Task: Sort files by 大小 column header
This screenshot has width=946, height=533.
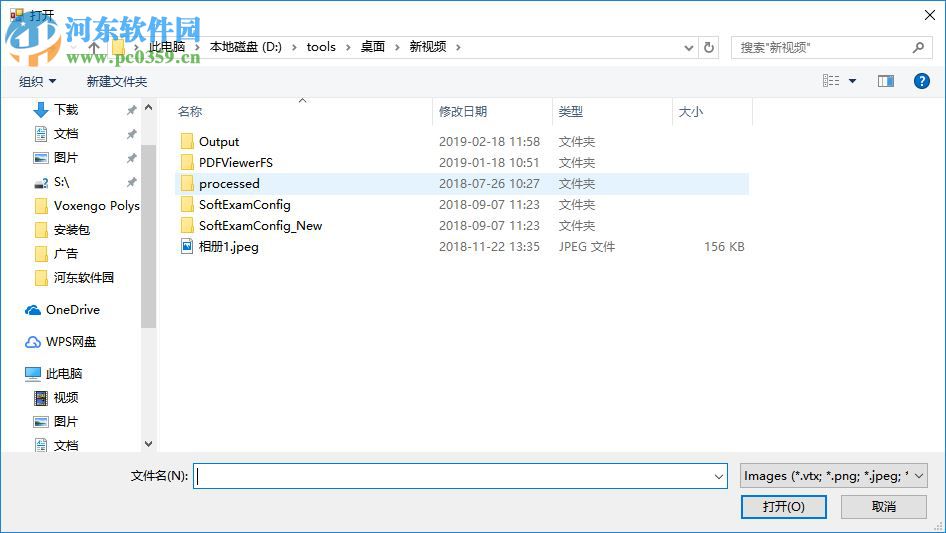Action: click(691, 112)
